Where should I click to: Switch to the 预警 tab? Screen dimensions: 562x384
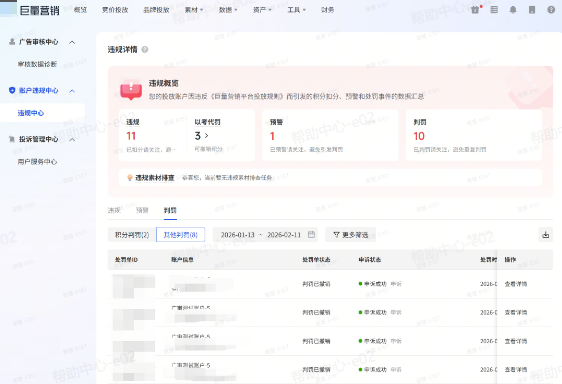coord(142,210)
